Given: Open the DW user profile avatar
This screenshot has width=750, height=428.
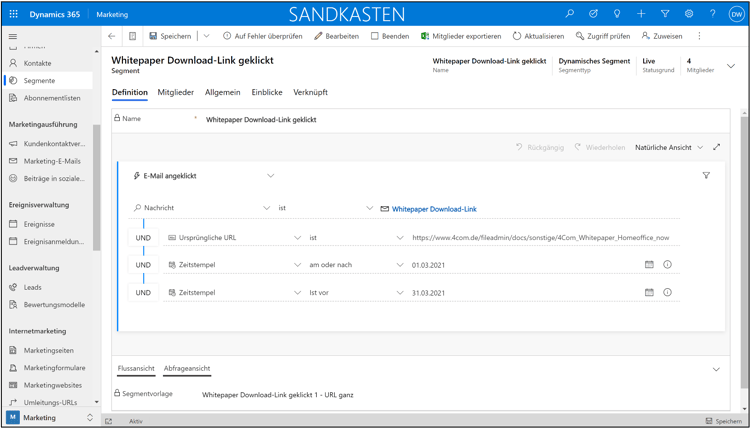Looking at the screenshot, I should (736, 14).
